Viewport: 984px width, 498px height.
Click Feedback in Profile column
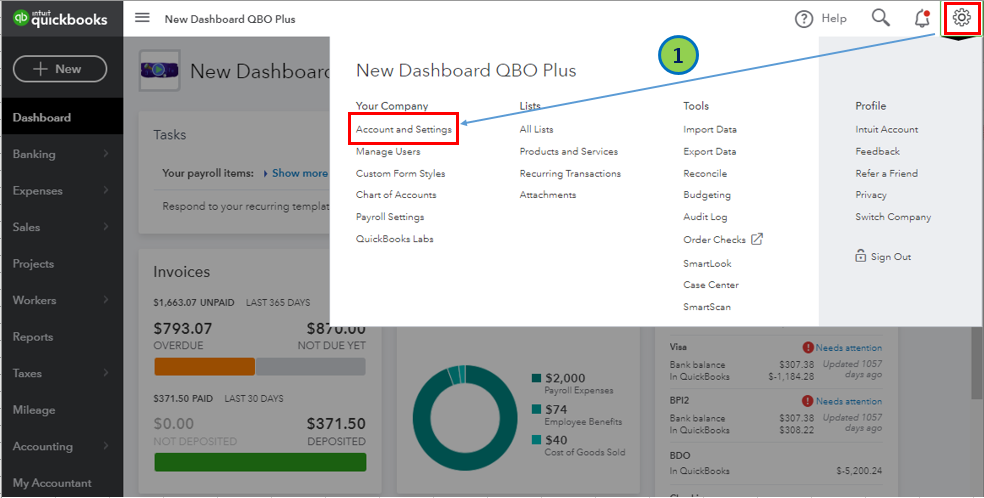877,151
